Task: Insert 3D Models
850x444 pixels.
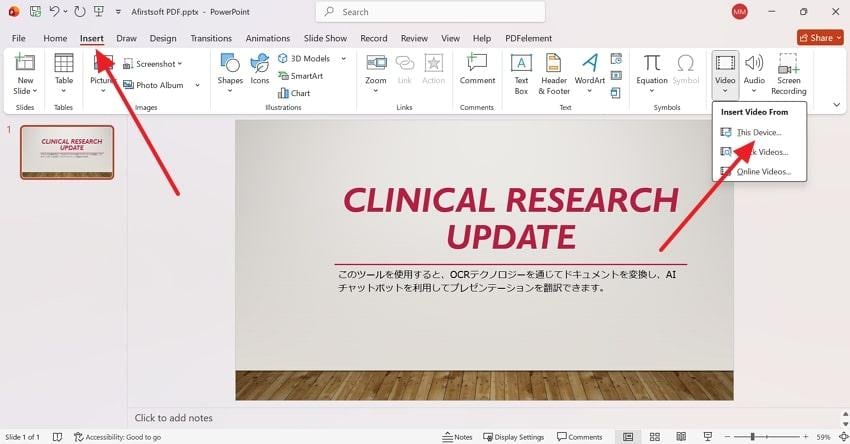Action: click(304, 59)
